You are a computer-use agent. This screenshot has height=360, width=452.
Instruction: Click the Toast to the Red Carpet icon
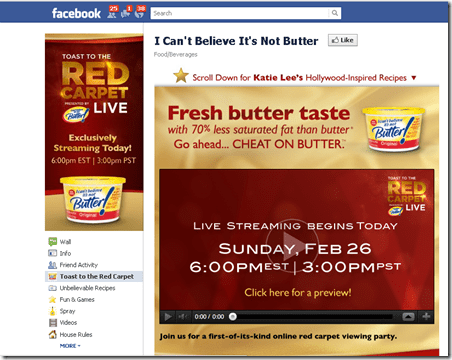point(52,276)
